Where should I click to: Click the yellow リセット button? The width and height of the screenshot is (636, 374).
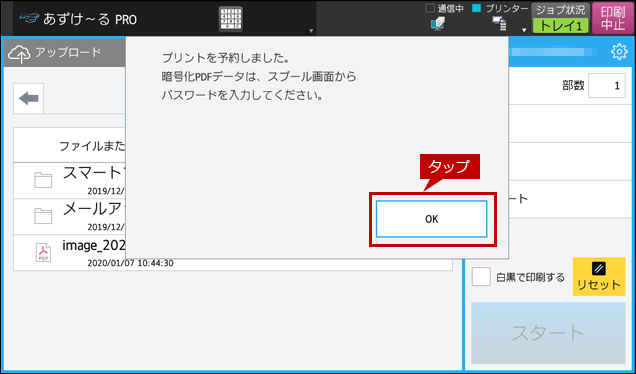[599, 277]
